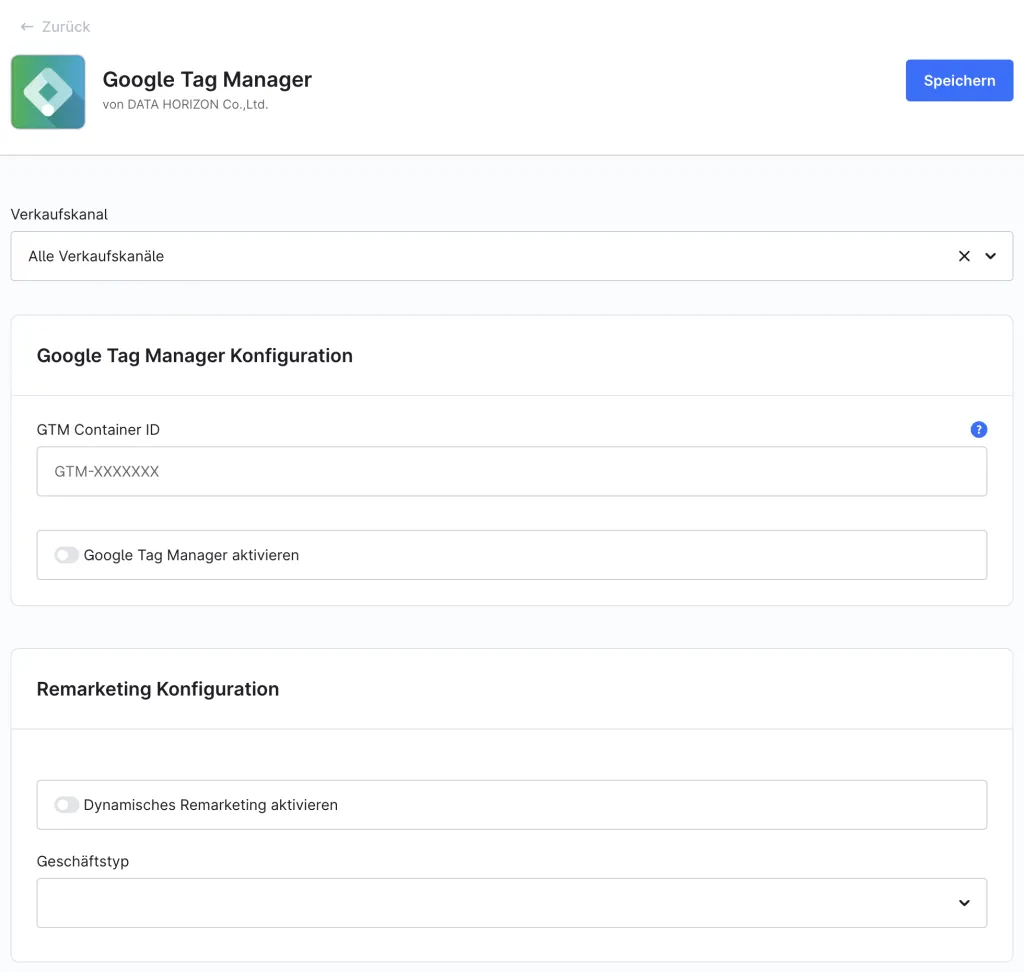This screenshot has height=972, width=1024.
Task: Click the back arrow icon next to Zurück
Action: pos(27,27)
